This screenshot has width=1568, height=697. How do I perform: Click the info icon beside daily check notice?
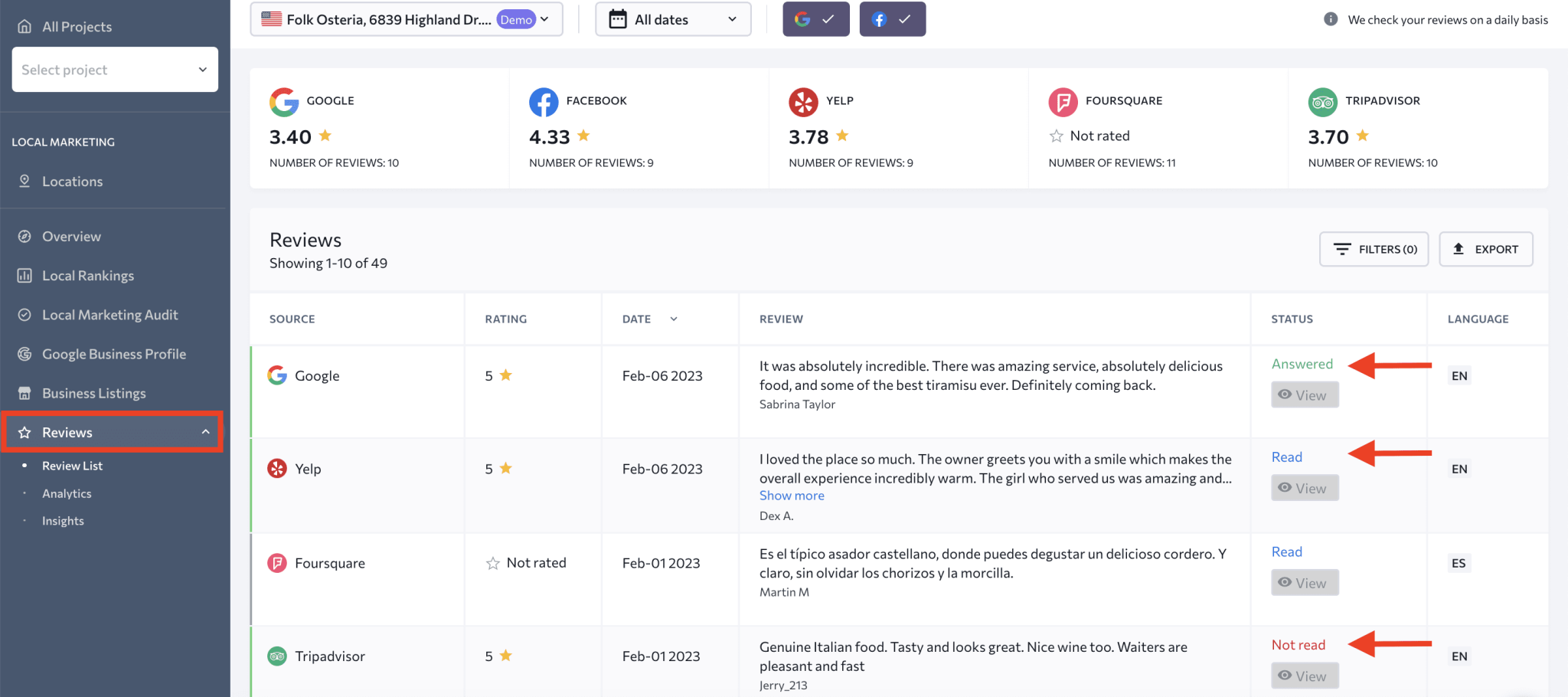(1331, 19)
